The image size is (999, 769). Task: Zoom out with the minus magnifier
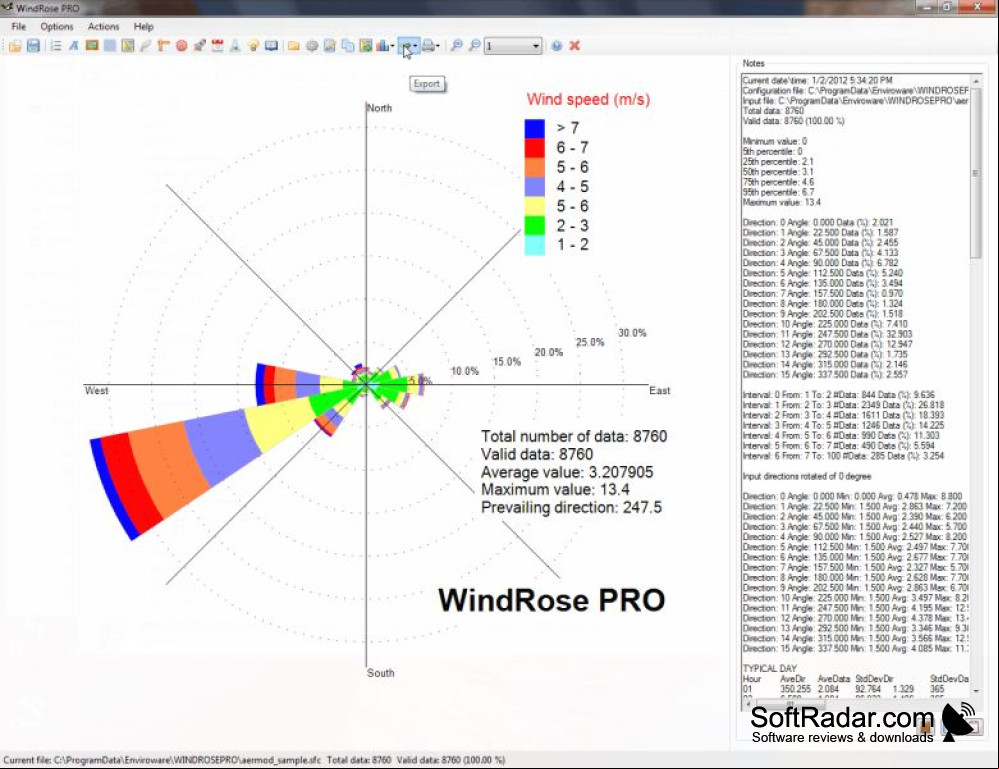pyautogui.click(x=475, y=46)
